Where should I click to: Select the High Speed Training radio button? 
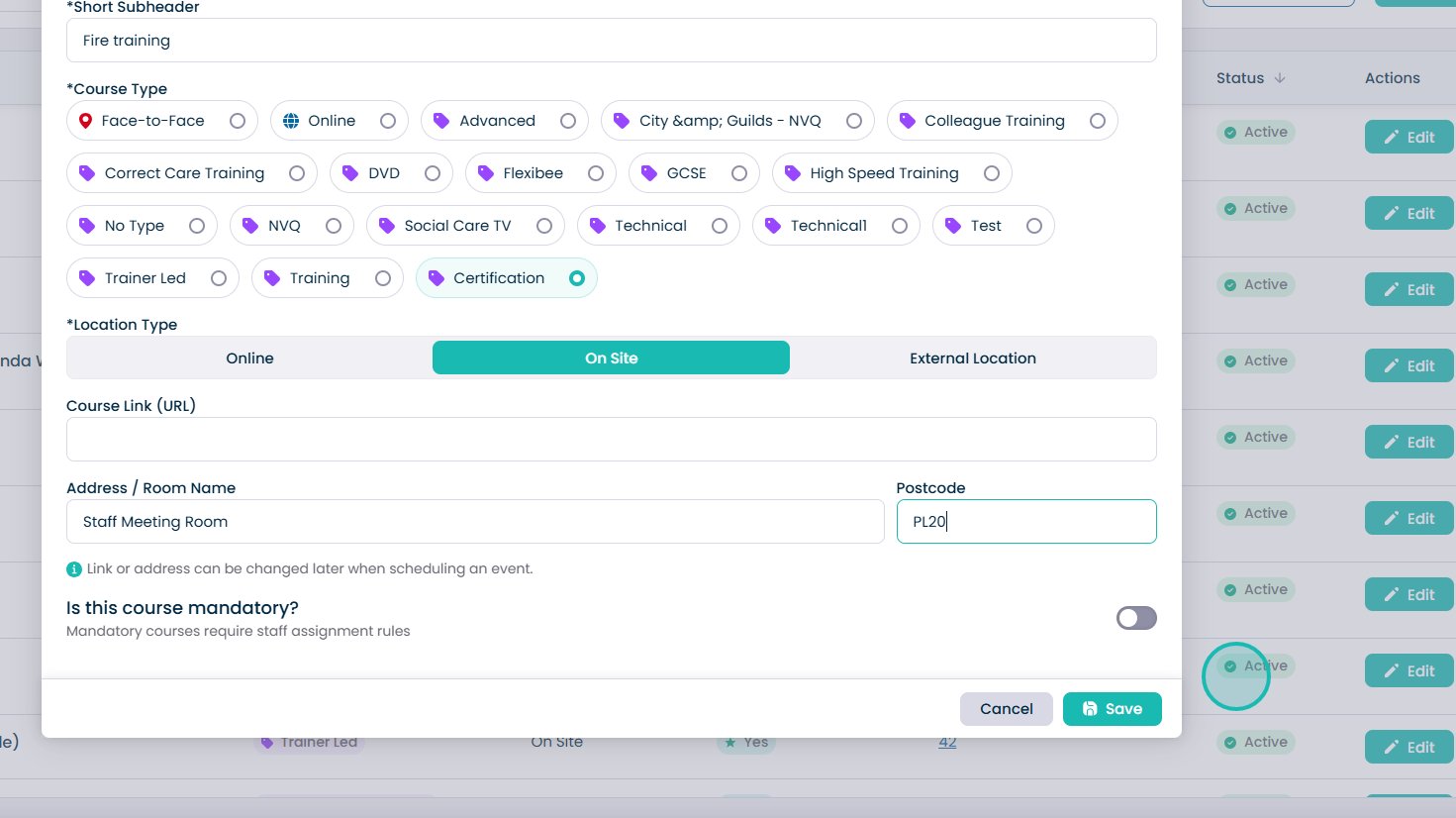click(x=992, y=173)
